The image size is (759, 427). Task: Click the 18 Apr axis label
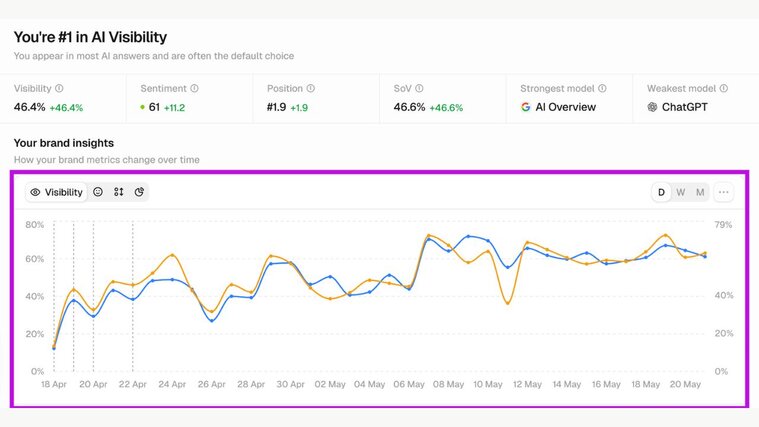pos(54,384)
